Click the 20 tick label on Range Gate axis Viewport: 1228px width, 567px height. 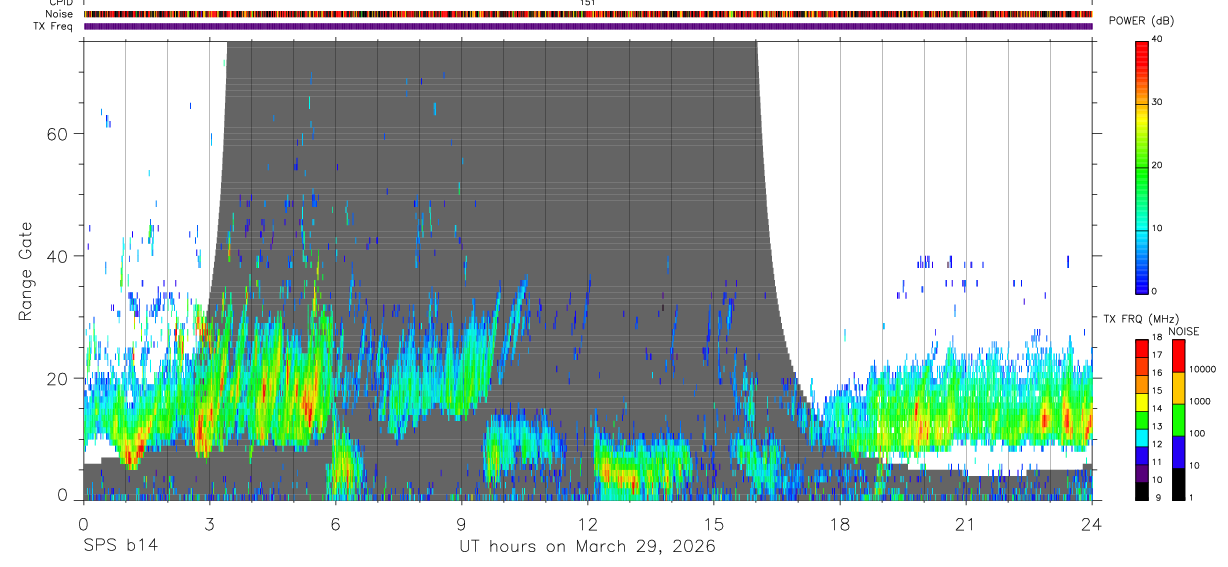[58, 378]
